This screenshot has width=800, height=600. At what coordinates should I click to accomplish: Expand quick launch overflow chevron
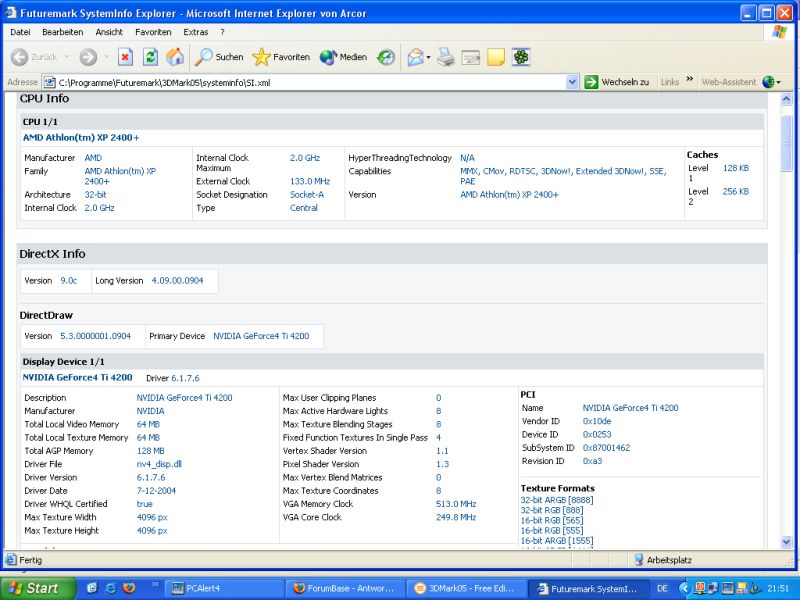pyautogui.click(x=155, y=585)
